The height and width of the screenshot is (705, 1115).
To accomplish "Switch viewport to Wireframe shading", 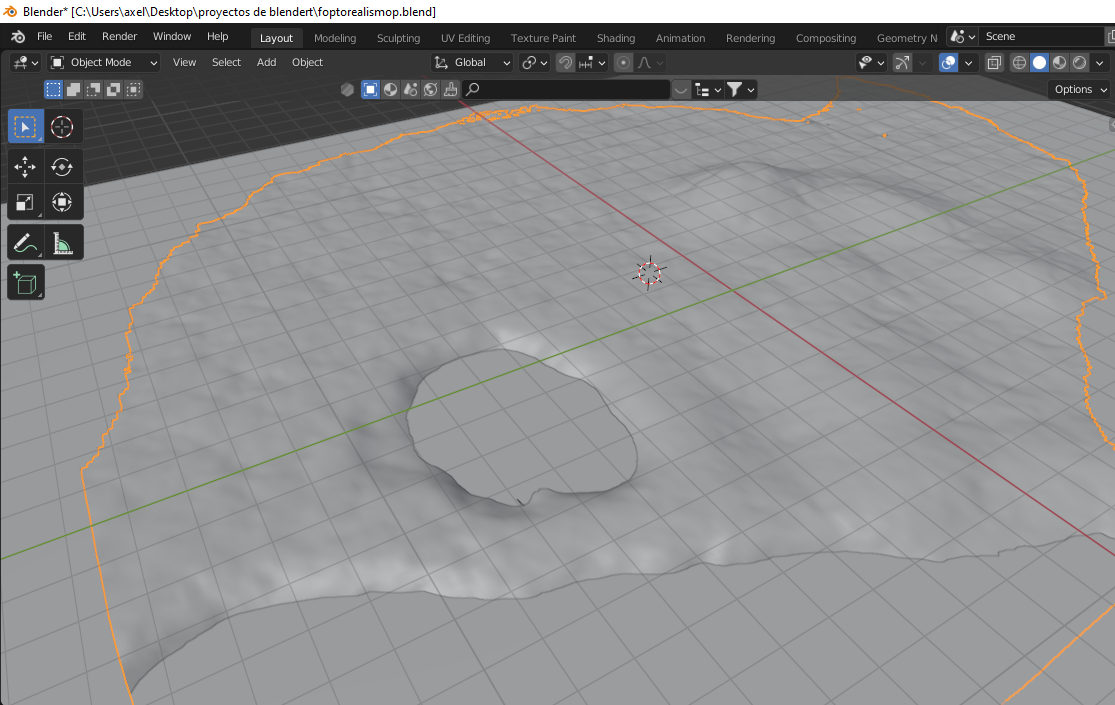I will tap(1020, 63).
